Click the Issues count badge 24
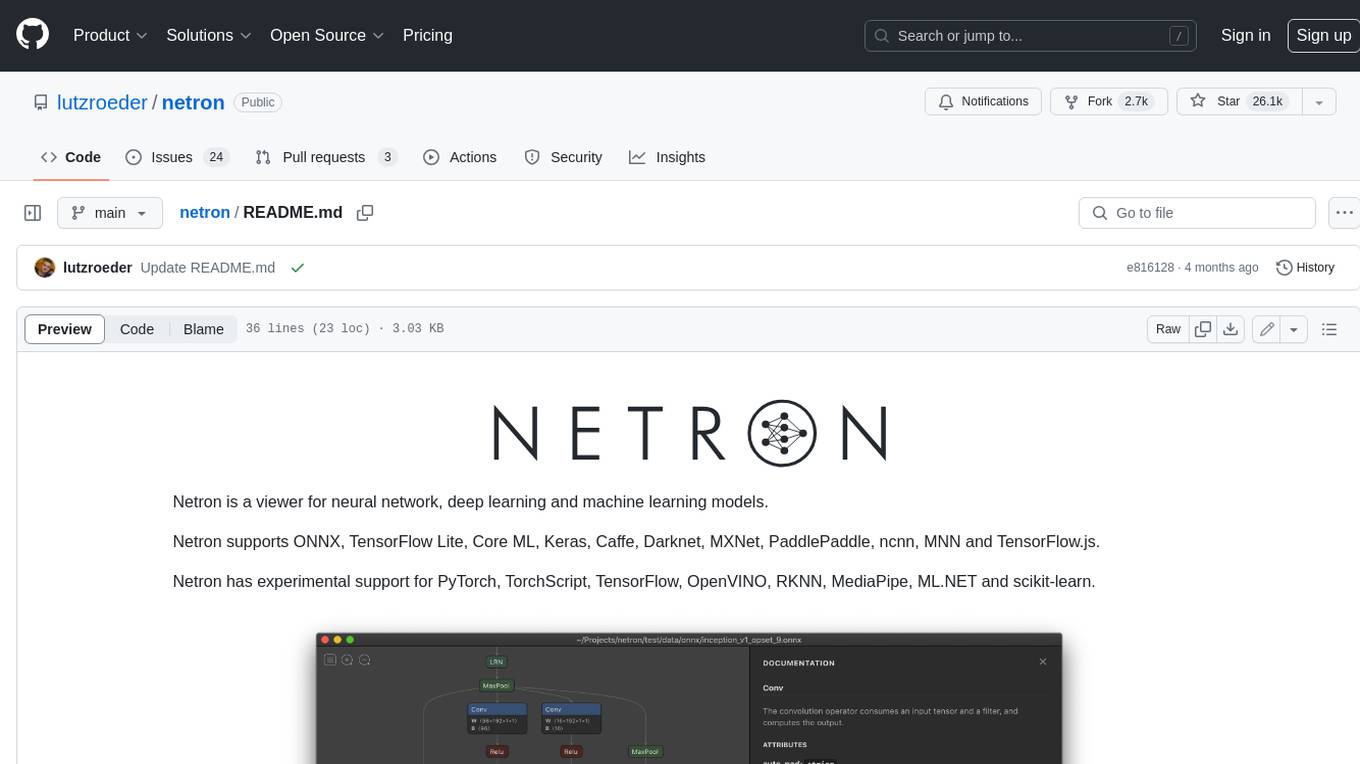Viewport: 1360px width, 764px height. (216, 157)
